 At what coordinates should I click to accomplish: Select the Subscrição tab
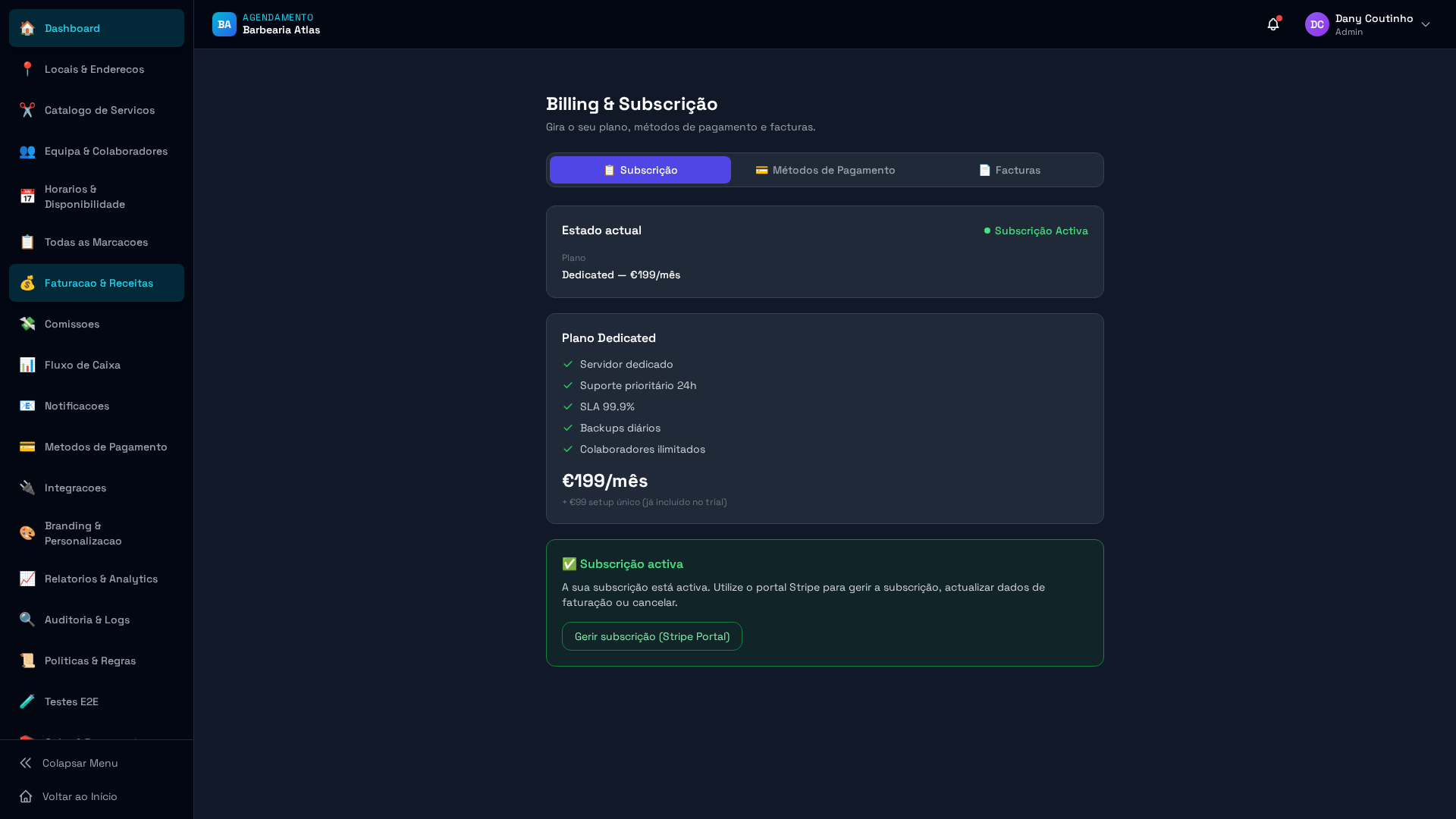[640, 170]
